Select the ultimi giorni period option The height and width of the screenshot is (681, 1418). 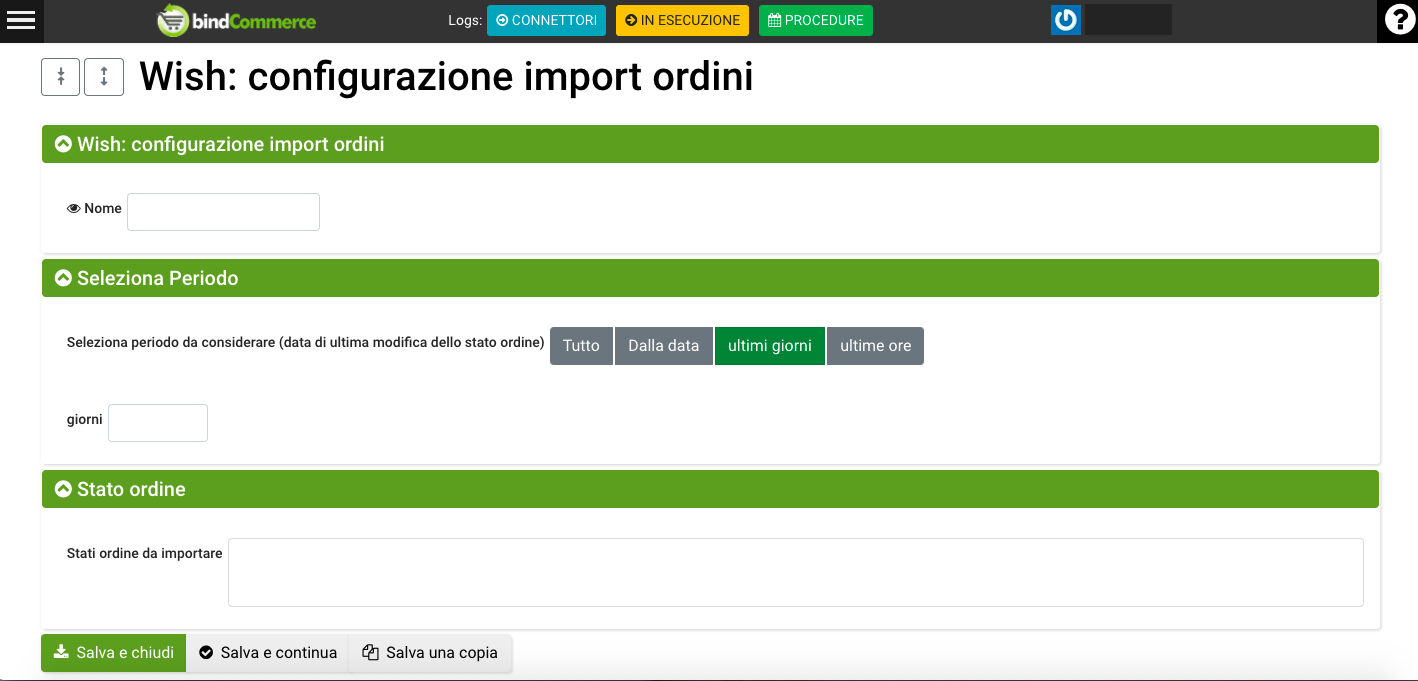pos(769,346)
